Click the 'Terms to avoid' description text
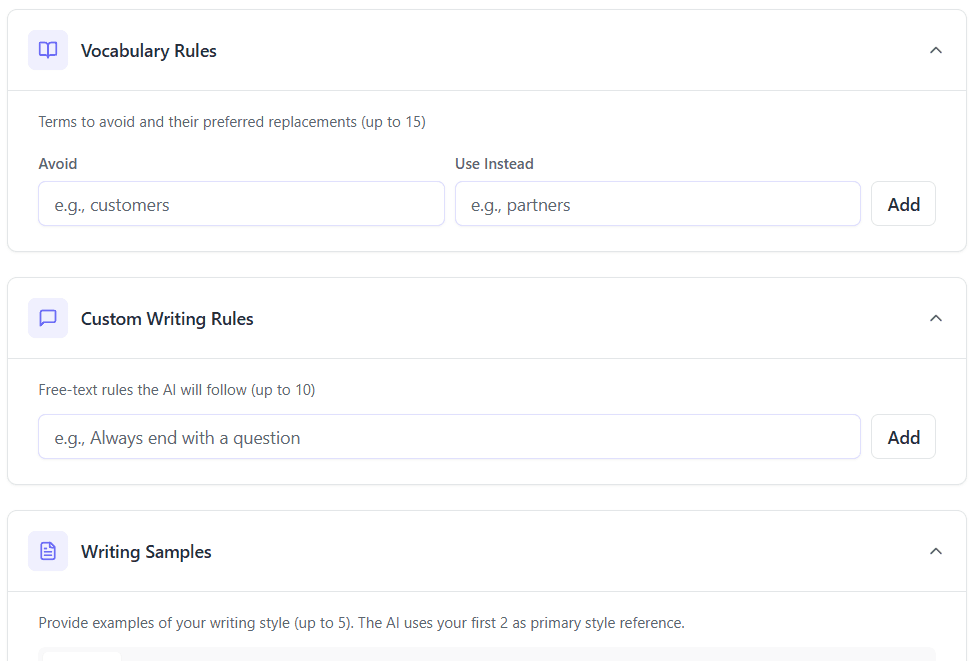Screen dimensions: 971x661 232,122
